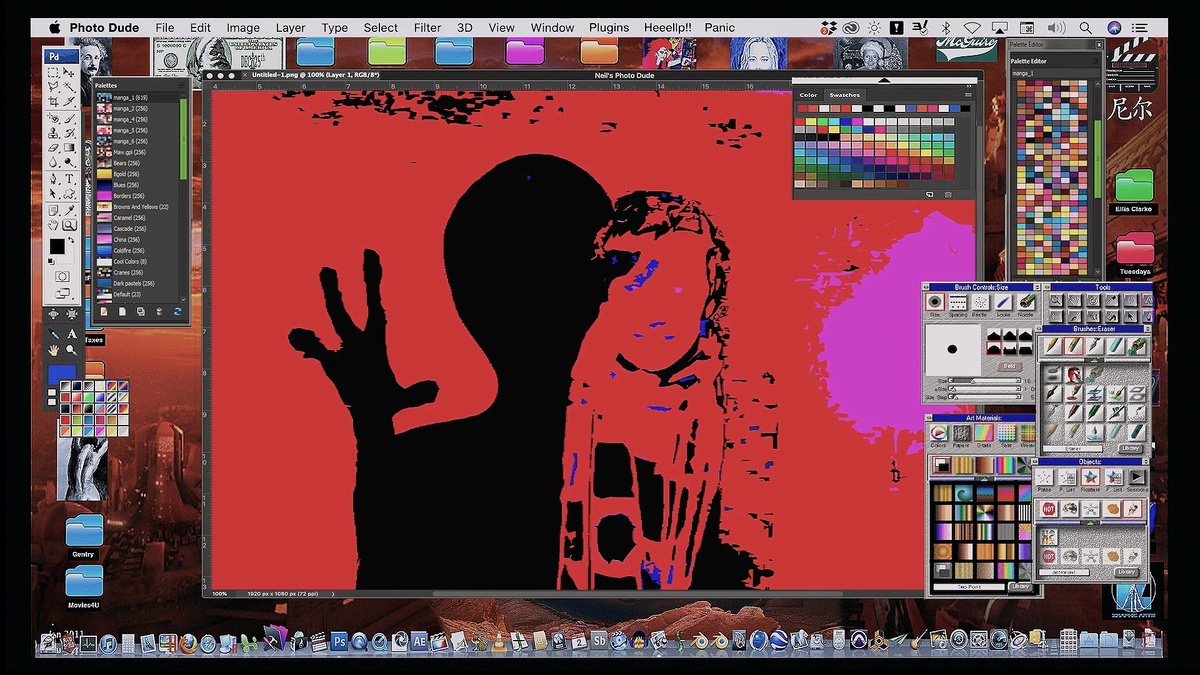Select the Paths icon in Objects palette
The image size is (1200, 675).
point(1044,476)
